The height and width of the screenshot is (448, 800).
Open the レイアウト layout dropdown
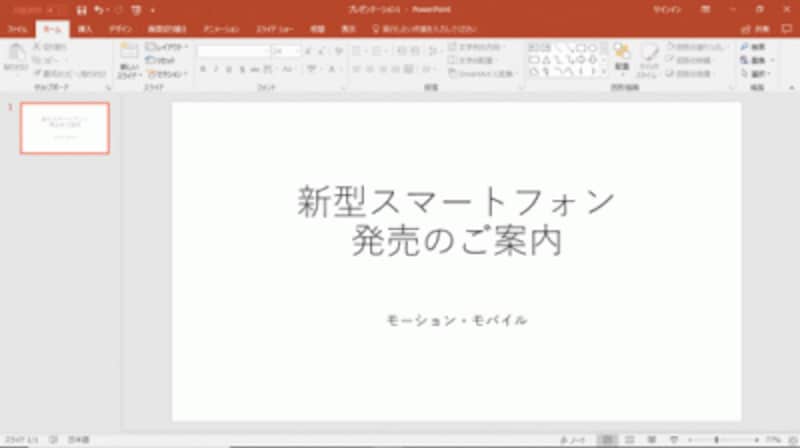click(x=166, y=47)
